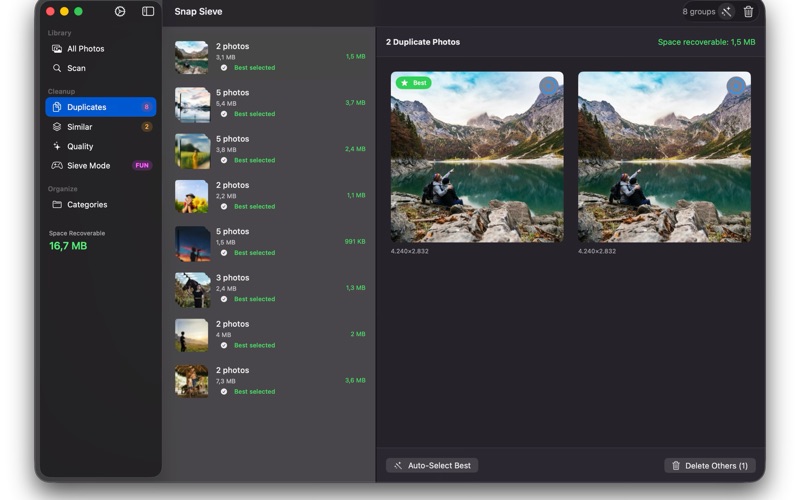Open Scan in the sidebar
This screenshot has height=500, width=800.
click(x=101, y=68)
